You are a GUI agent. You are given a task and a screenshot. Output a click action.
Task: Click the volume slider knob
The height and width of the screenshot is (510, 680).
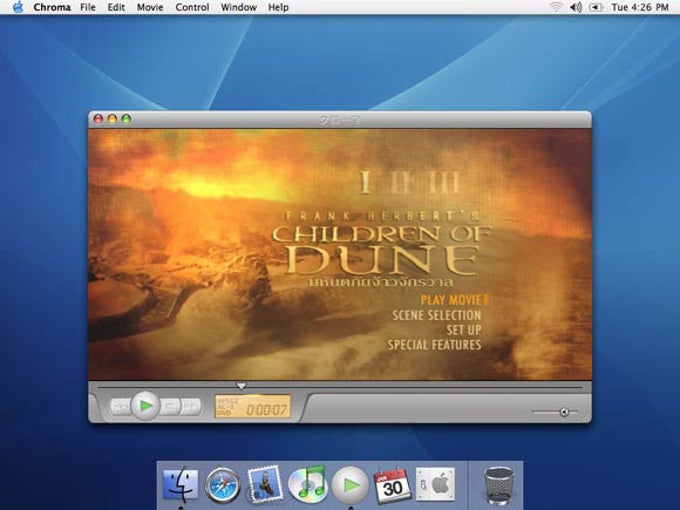click(x=564, y=412)
